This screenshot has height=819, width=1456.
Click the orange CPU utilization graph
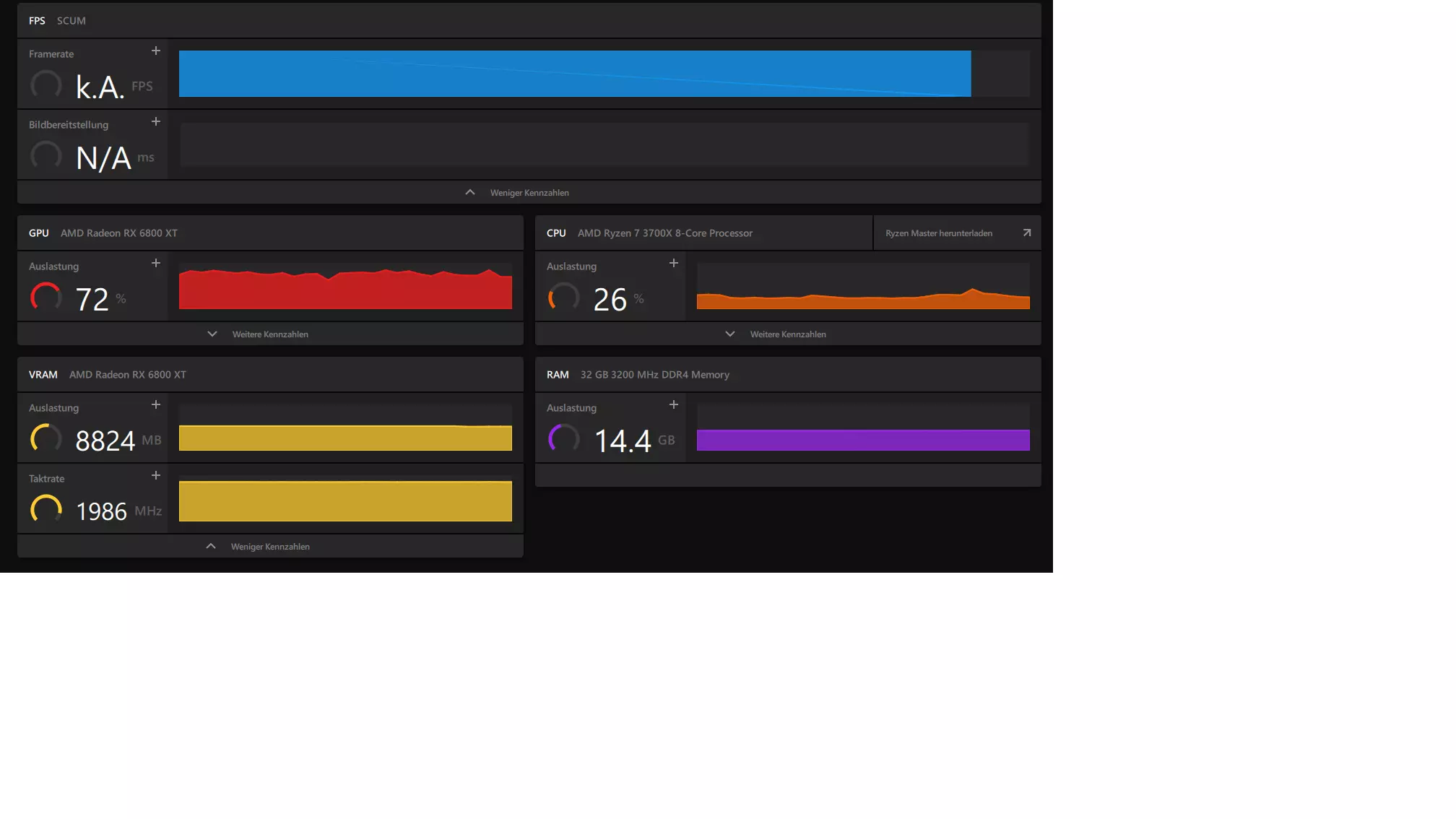click(x=863, y=300)
